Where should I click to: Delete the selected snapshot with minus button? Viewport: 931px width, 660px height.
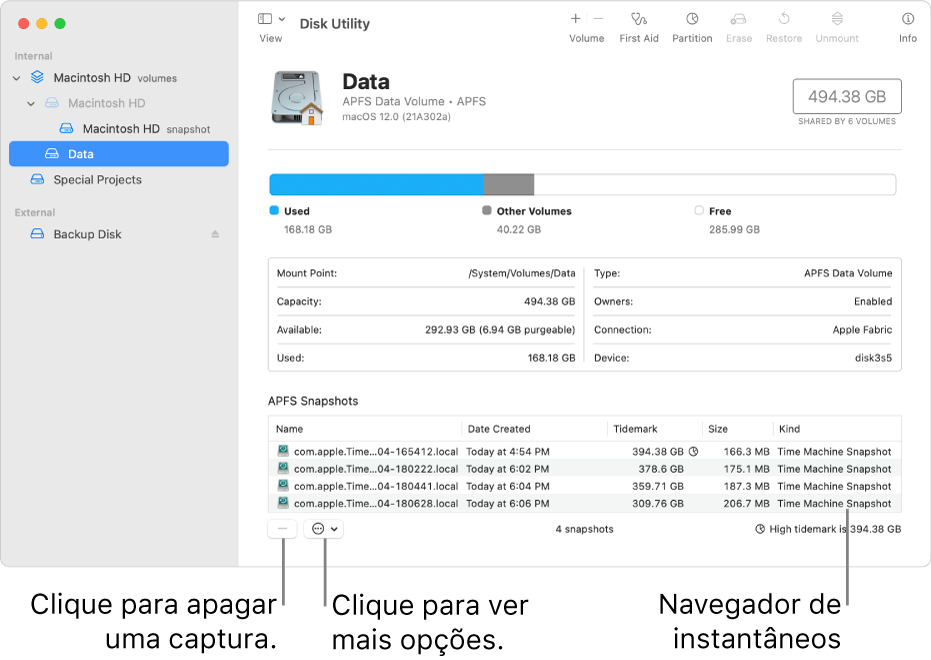click(x=282, y=528)
